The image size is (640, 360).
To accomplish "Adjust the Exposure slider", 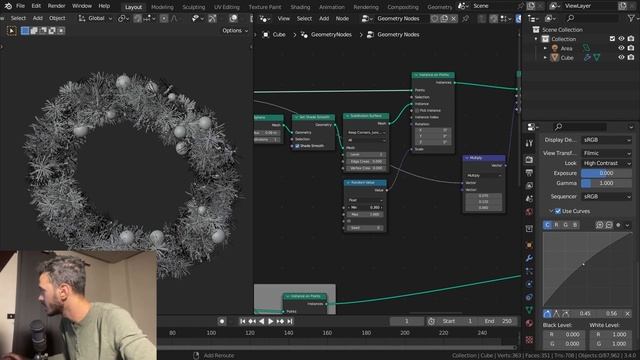I will pos(607,173).
